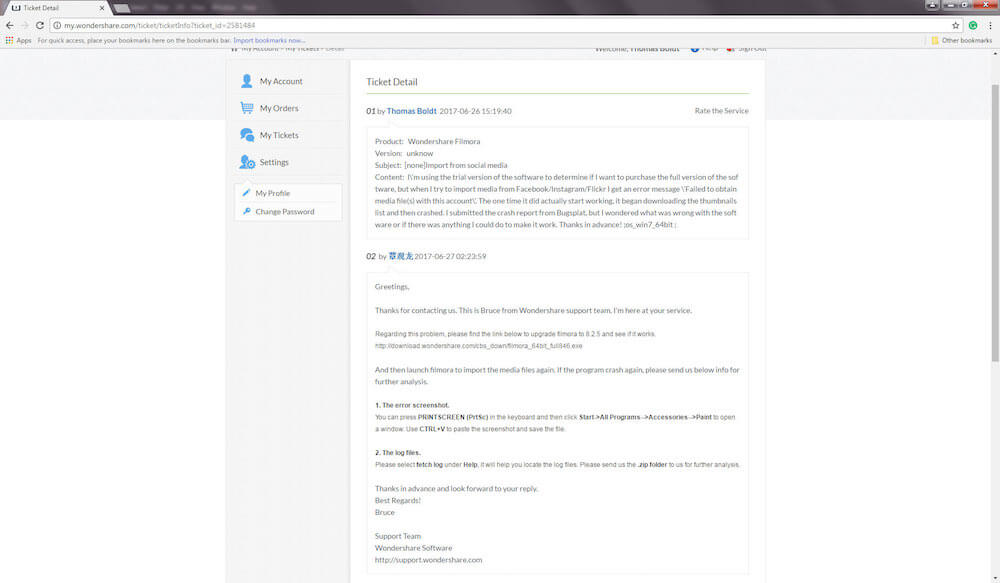Click the 'Greetings,' text in the reply
Viewport: 1000px width, 583px height.
(392, 287)
